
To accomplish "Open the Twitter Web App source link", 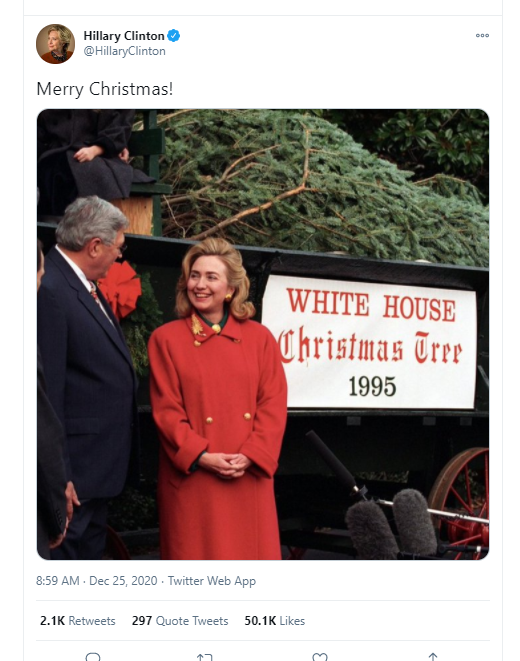I will pyautogui.click(x=212, y=581).
